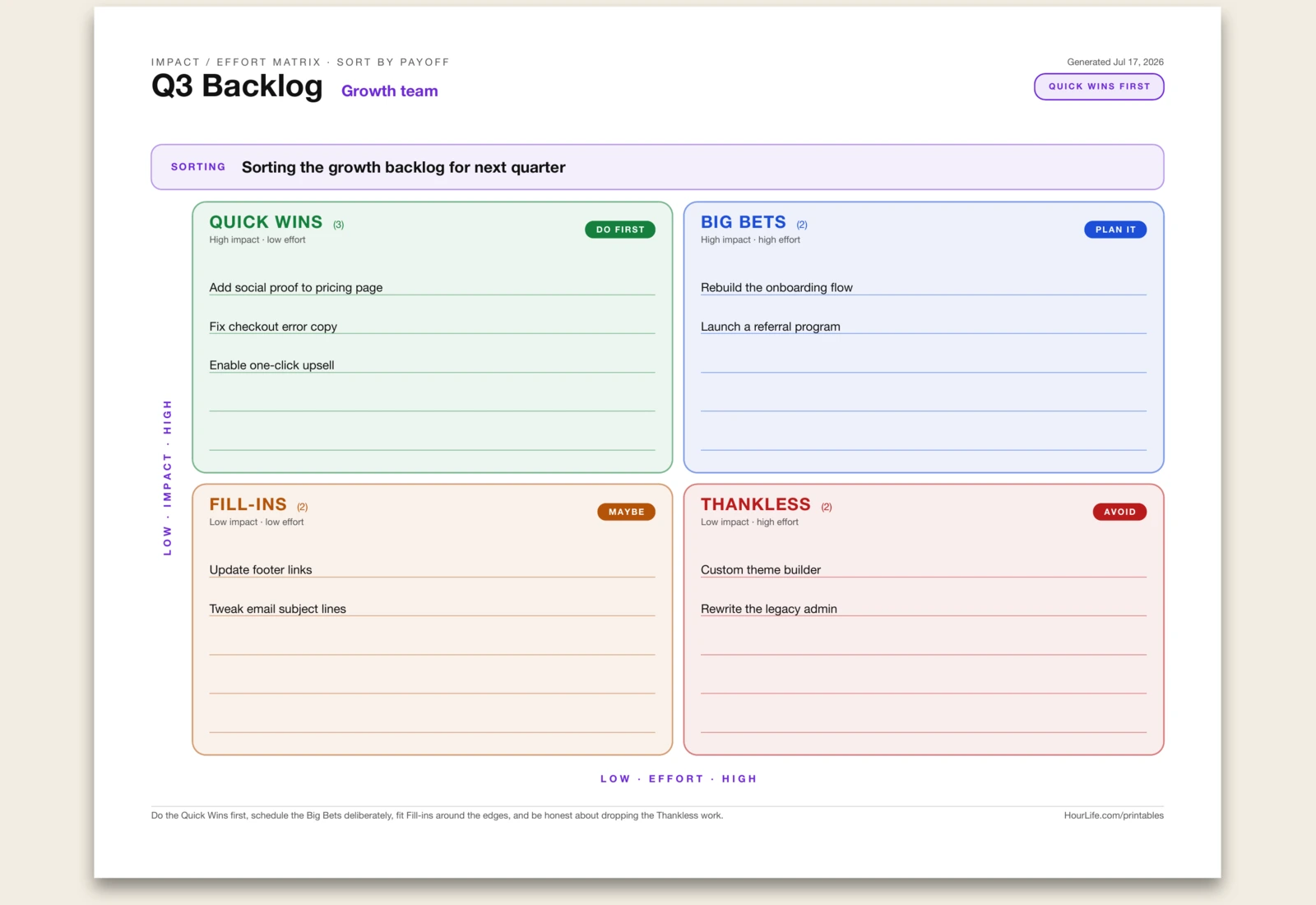Select 'Custom theme builder' item
This screenshot has width=1316, height=905.
click(923, 569)
